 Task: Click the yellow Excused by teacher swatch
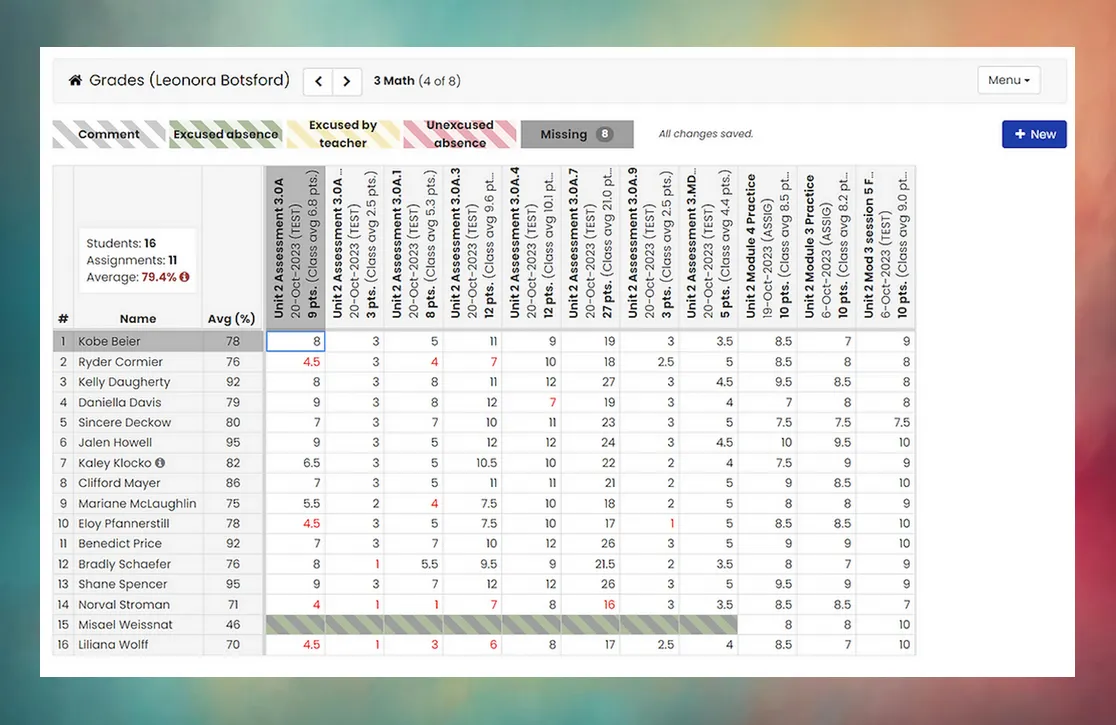point(342,133)
